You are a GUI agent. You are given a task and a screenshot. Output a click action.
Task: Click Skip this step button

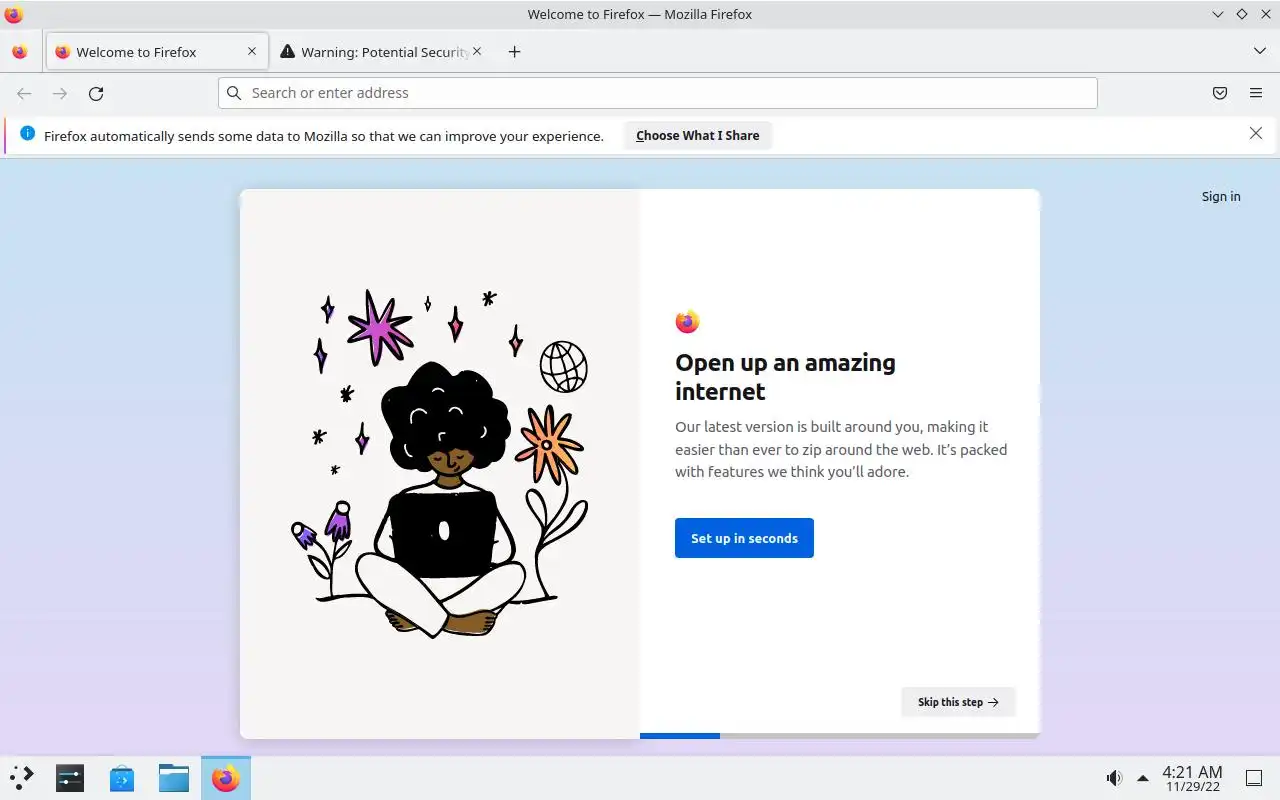pyautogui.click(x=958, y=702)
